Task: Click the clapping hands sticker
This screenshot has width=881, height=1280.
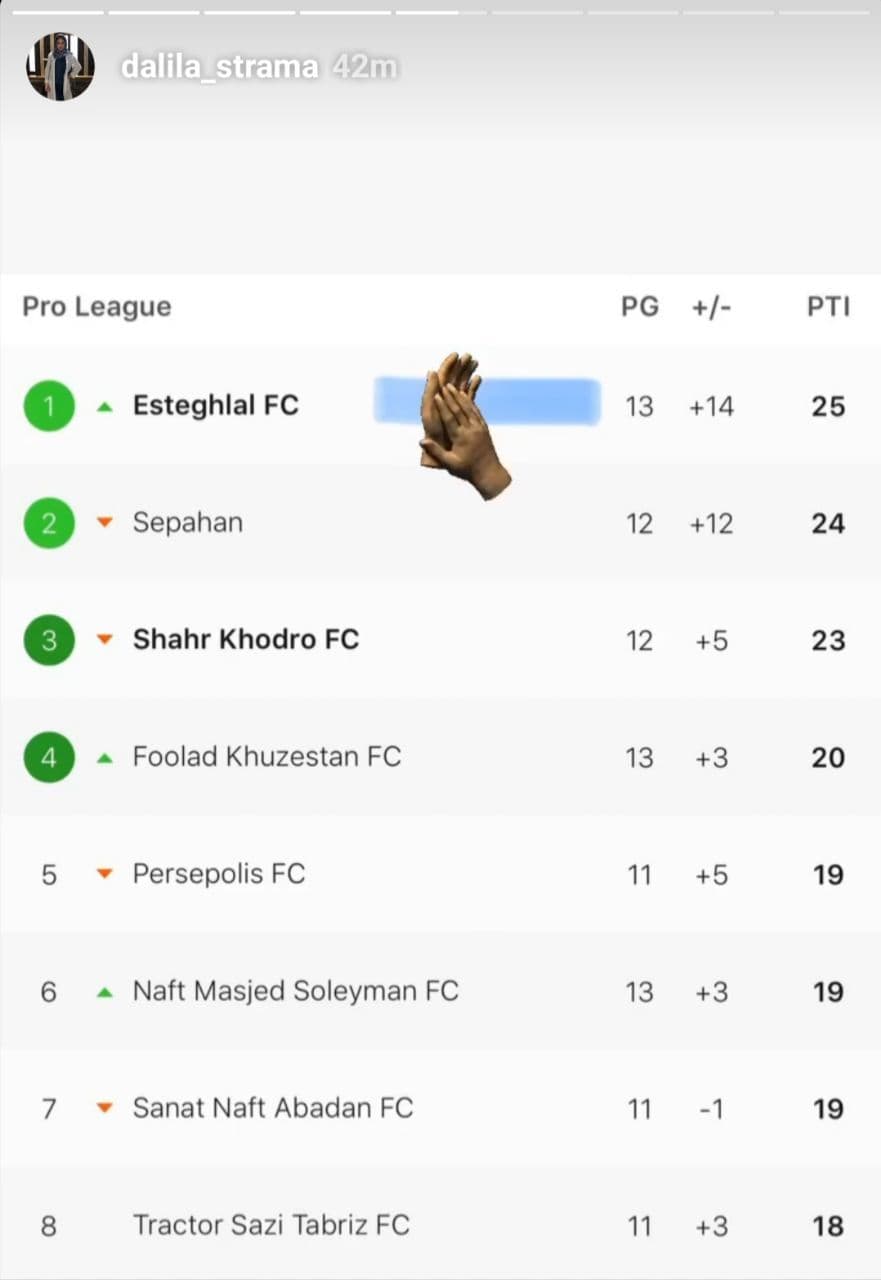Action: click(x=461, y=424)
